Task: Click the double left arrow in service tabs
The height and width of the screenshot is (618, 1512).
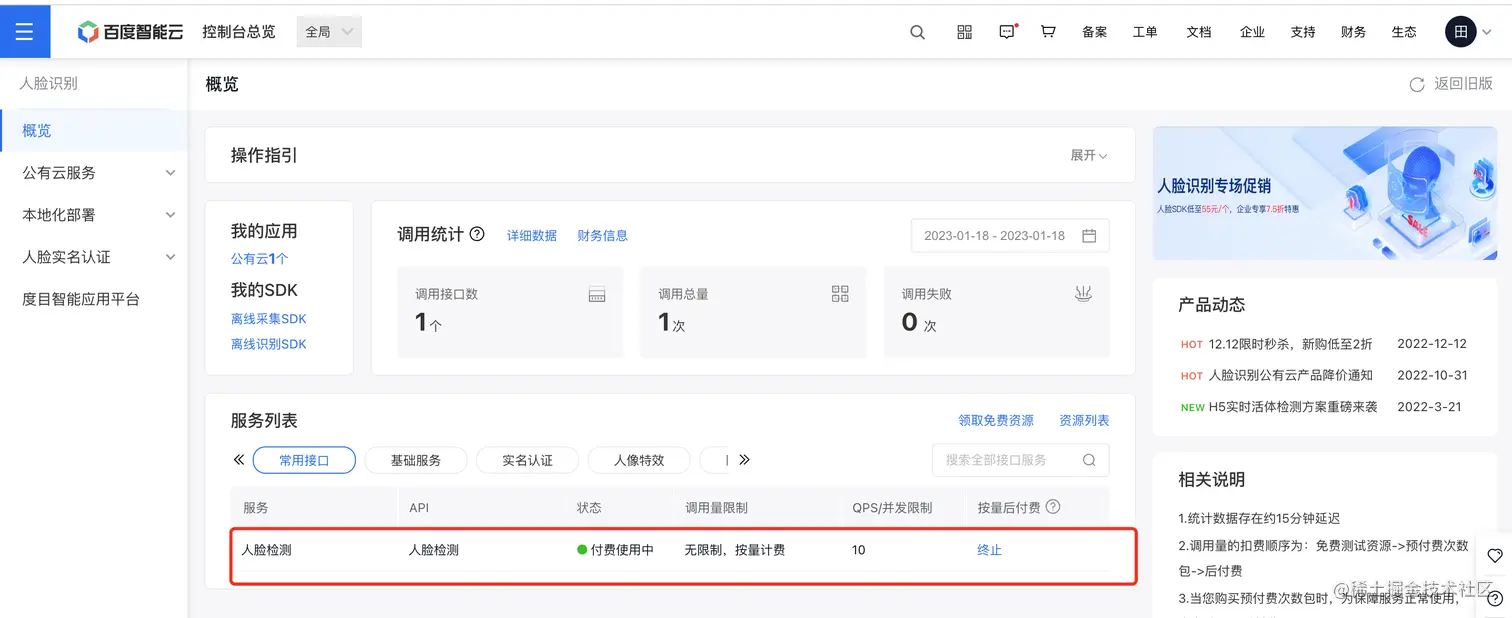Action: (239, 460)
